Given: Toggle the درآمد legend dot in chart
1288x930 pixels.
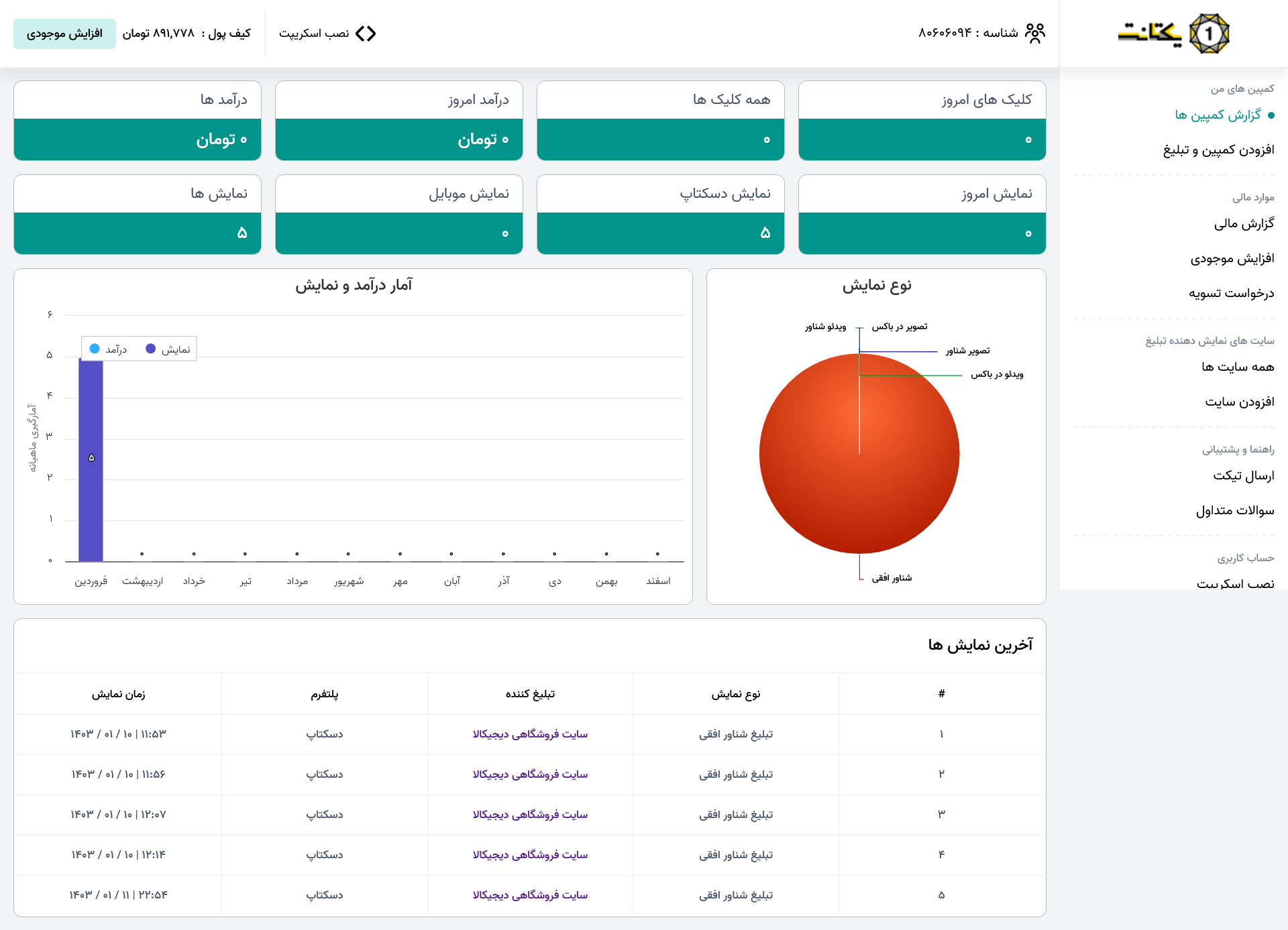Looking at the screenshot, I should (95, 349).
